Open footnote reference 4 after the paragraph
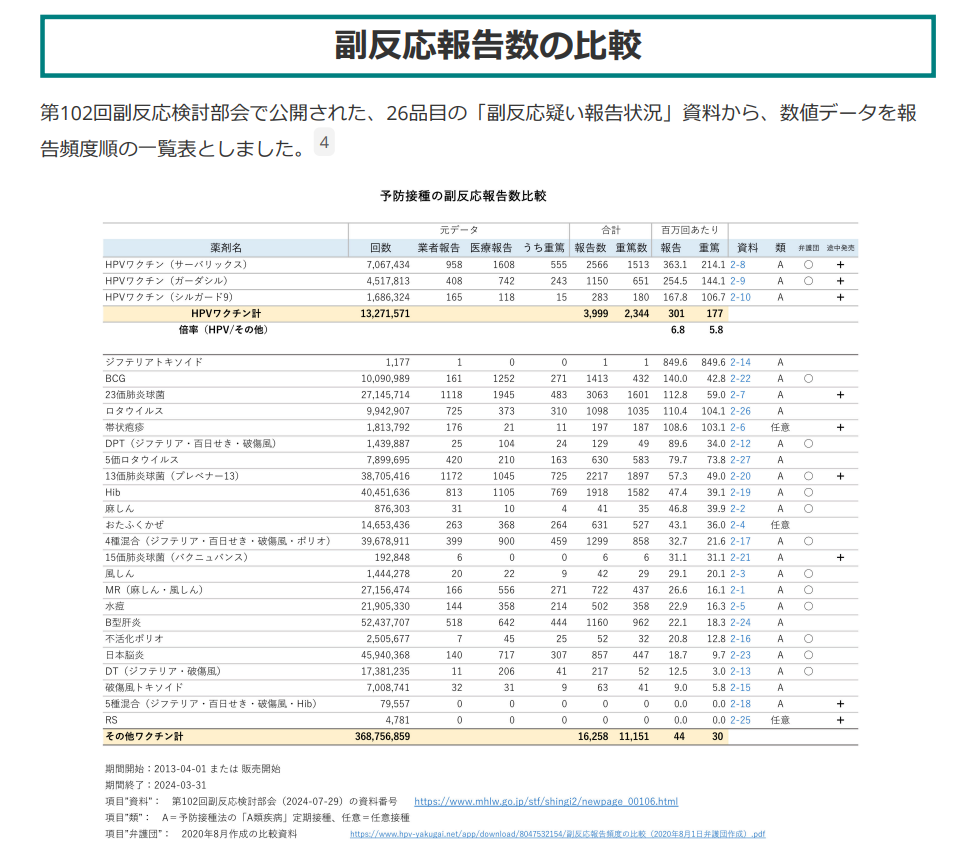The image size is (964, 858). 323,143
